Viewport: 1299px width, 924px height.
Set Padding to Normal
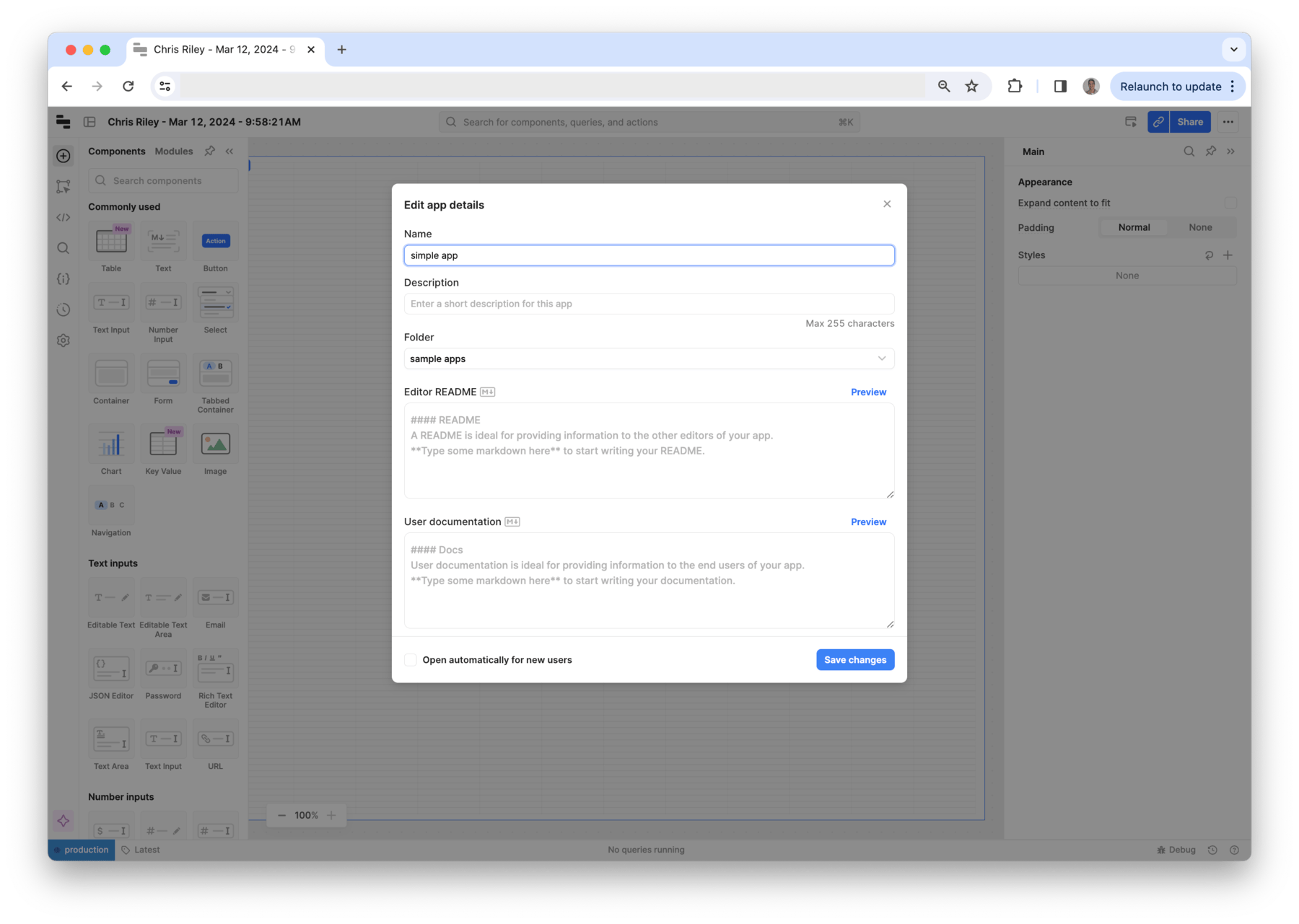coord(1134,227)
